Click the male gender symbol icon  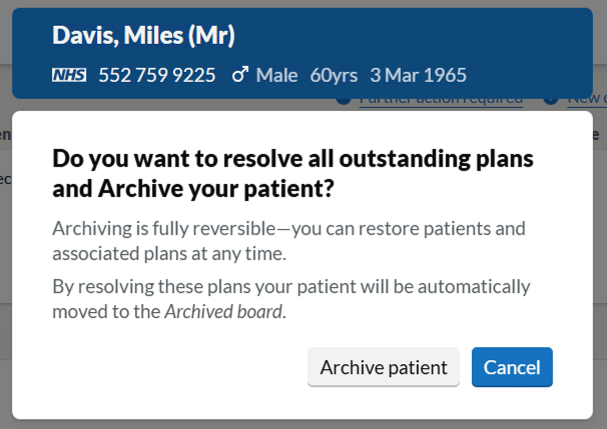click(240, 74)
